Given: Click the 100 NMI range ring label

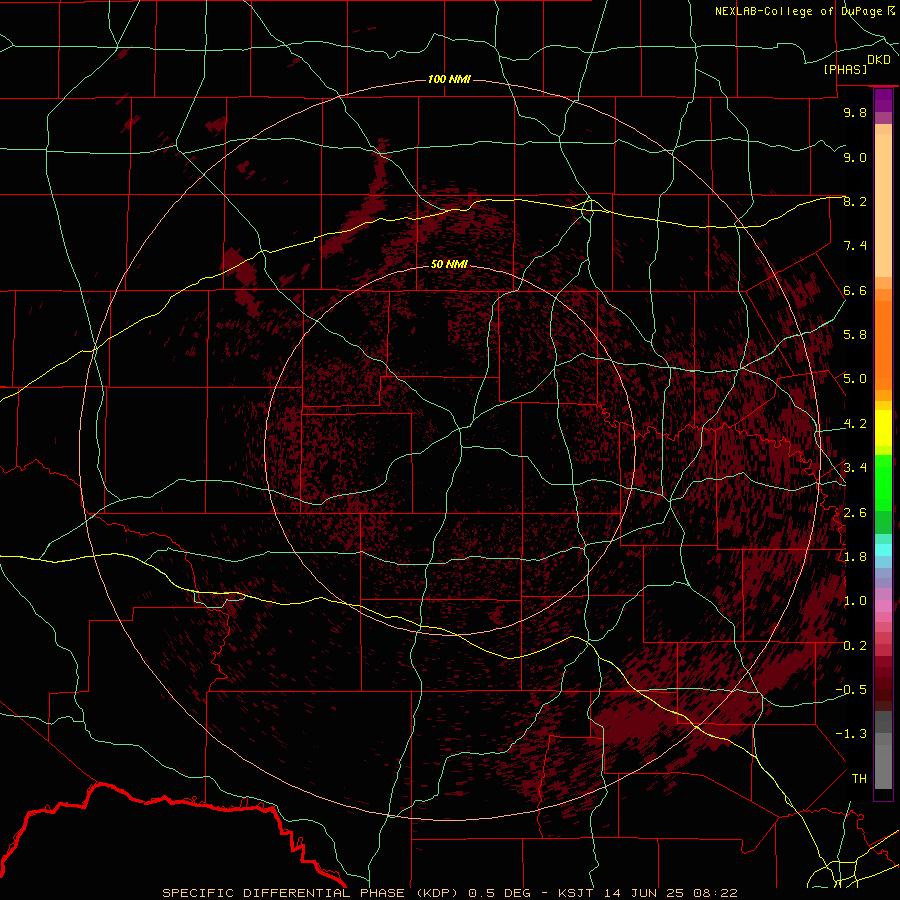Looking at the screenshot, I should (x=449, y=79).
